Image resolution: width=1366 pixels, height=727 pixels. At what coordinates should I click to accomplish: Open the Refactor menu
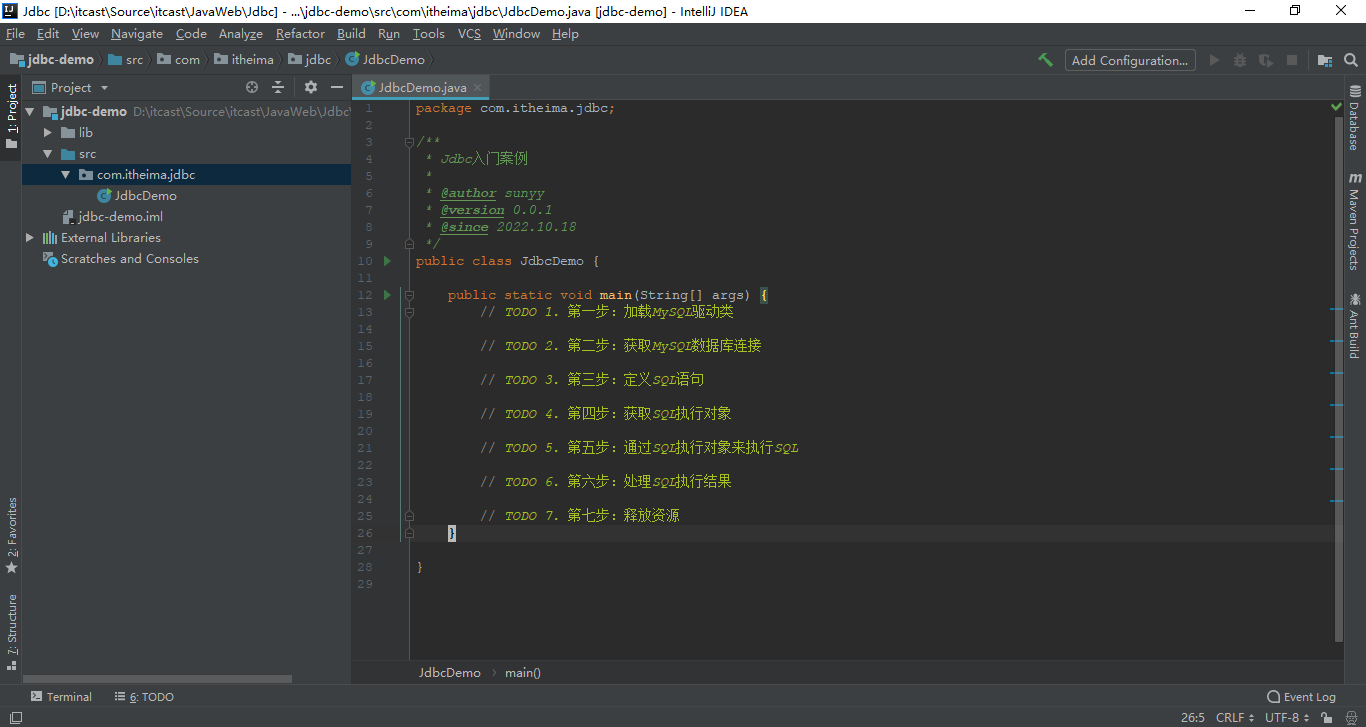pyautogui.click(x=300, y=34)
